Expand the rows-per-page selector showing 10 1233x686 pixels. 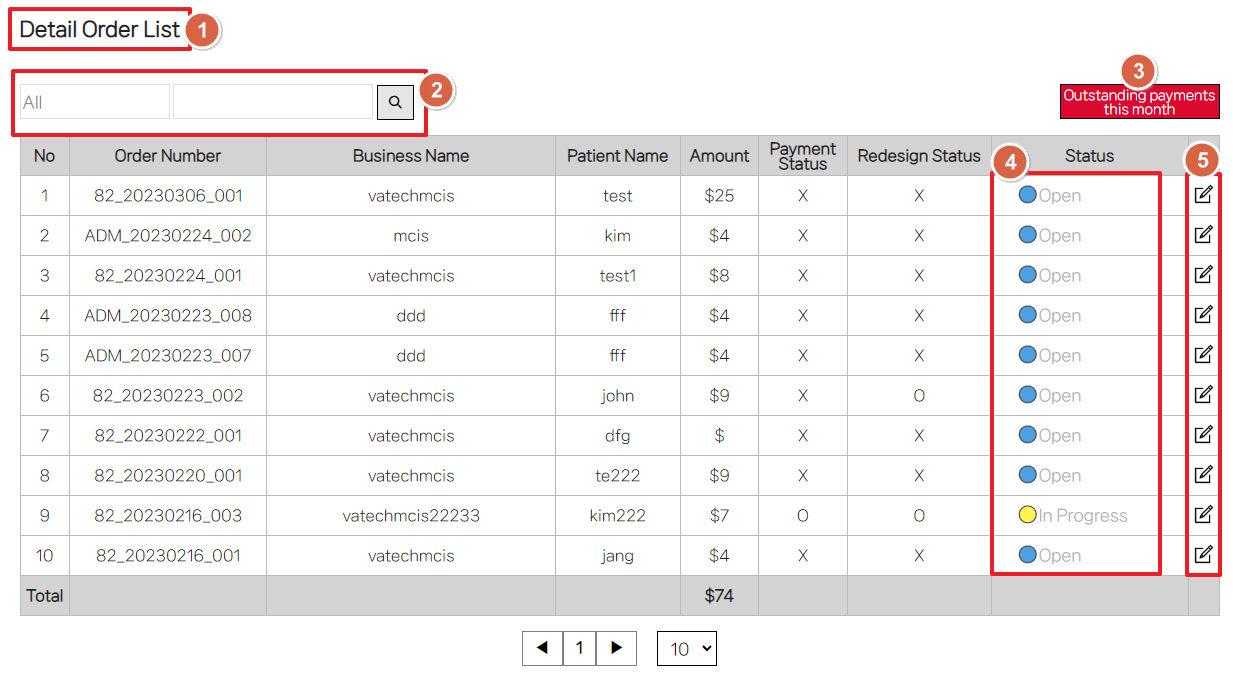click(x=686, y=649)
